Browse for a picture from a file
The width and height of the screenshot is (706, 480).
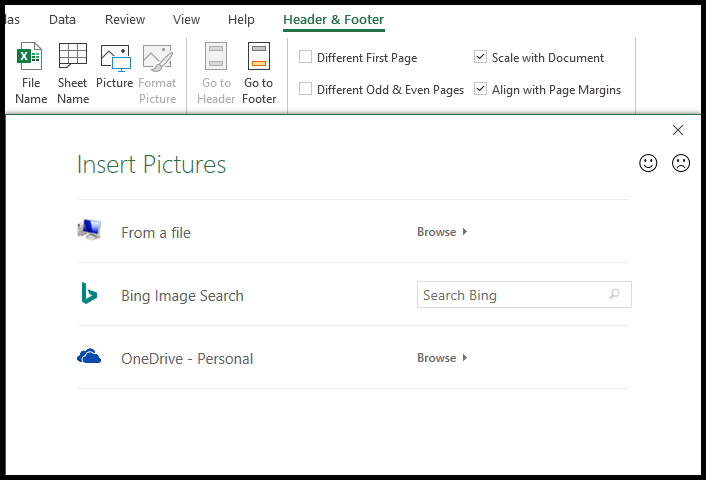[442, 232]
